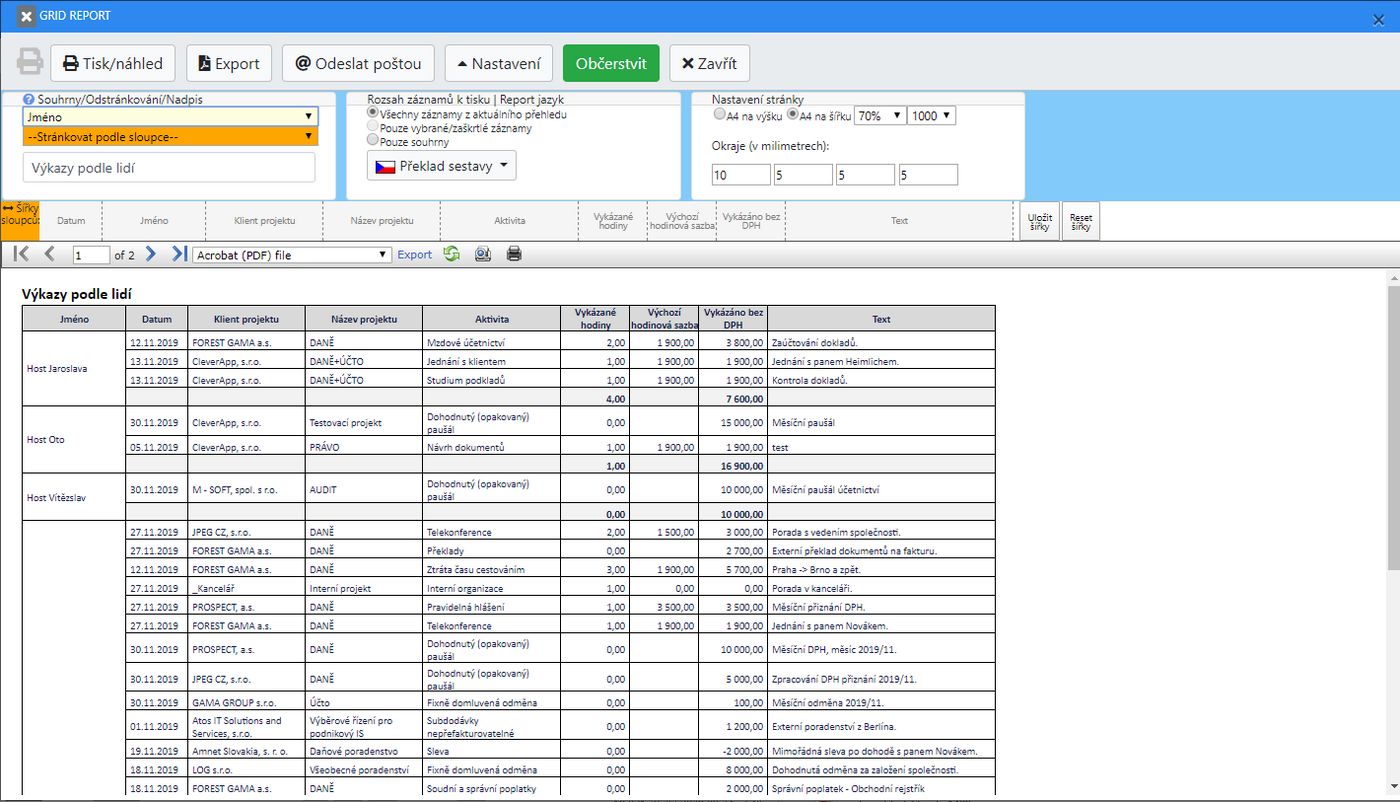The width and height of the screenshot is (1400, 802).
Task: Click the report title field 'Výkazy podle lidí'
Action: [x=168, y=167]
